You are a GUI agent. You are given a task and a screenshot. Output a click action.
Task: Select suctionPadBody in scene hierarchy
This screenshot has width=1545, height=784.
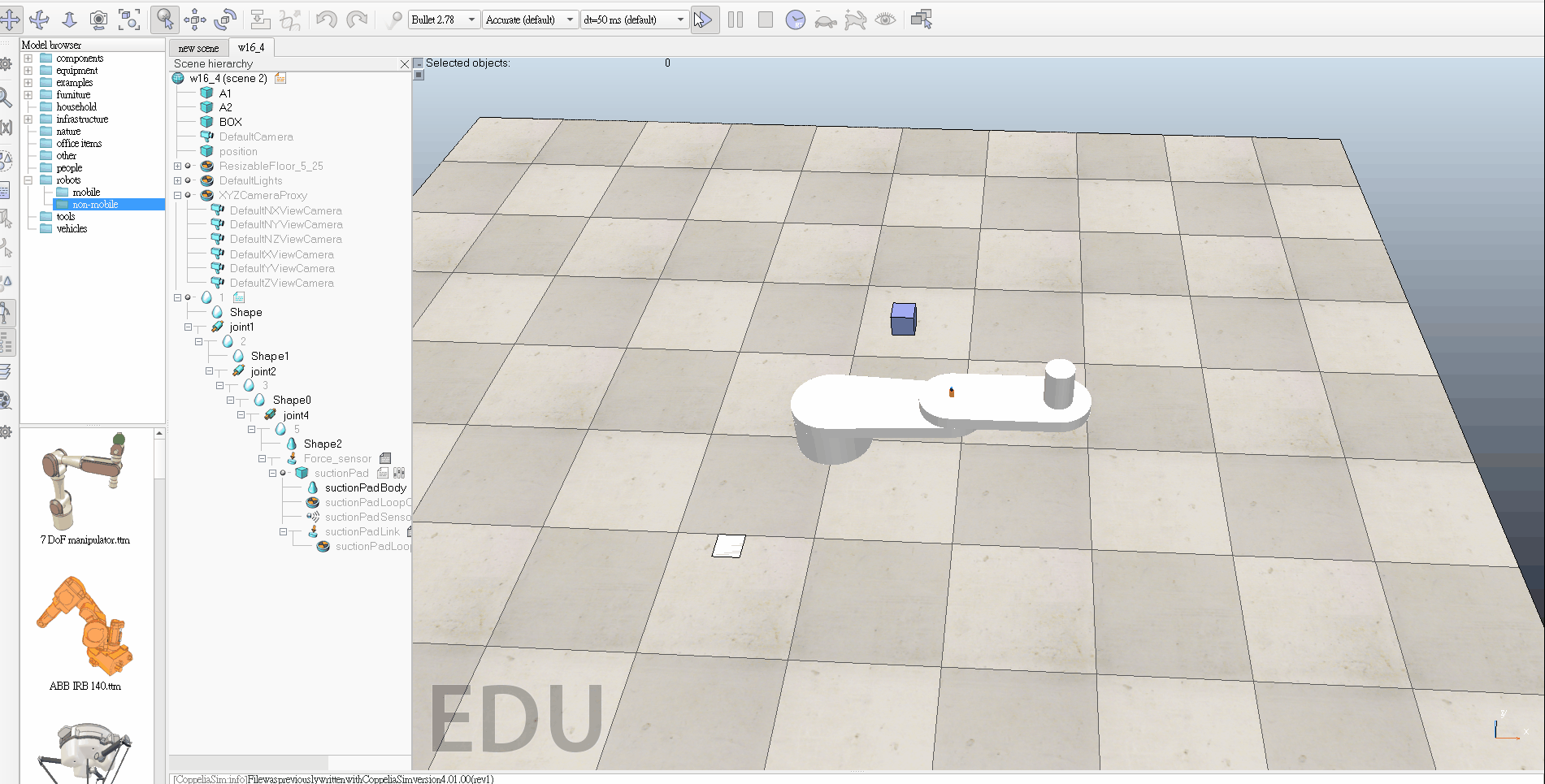365,488
